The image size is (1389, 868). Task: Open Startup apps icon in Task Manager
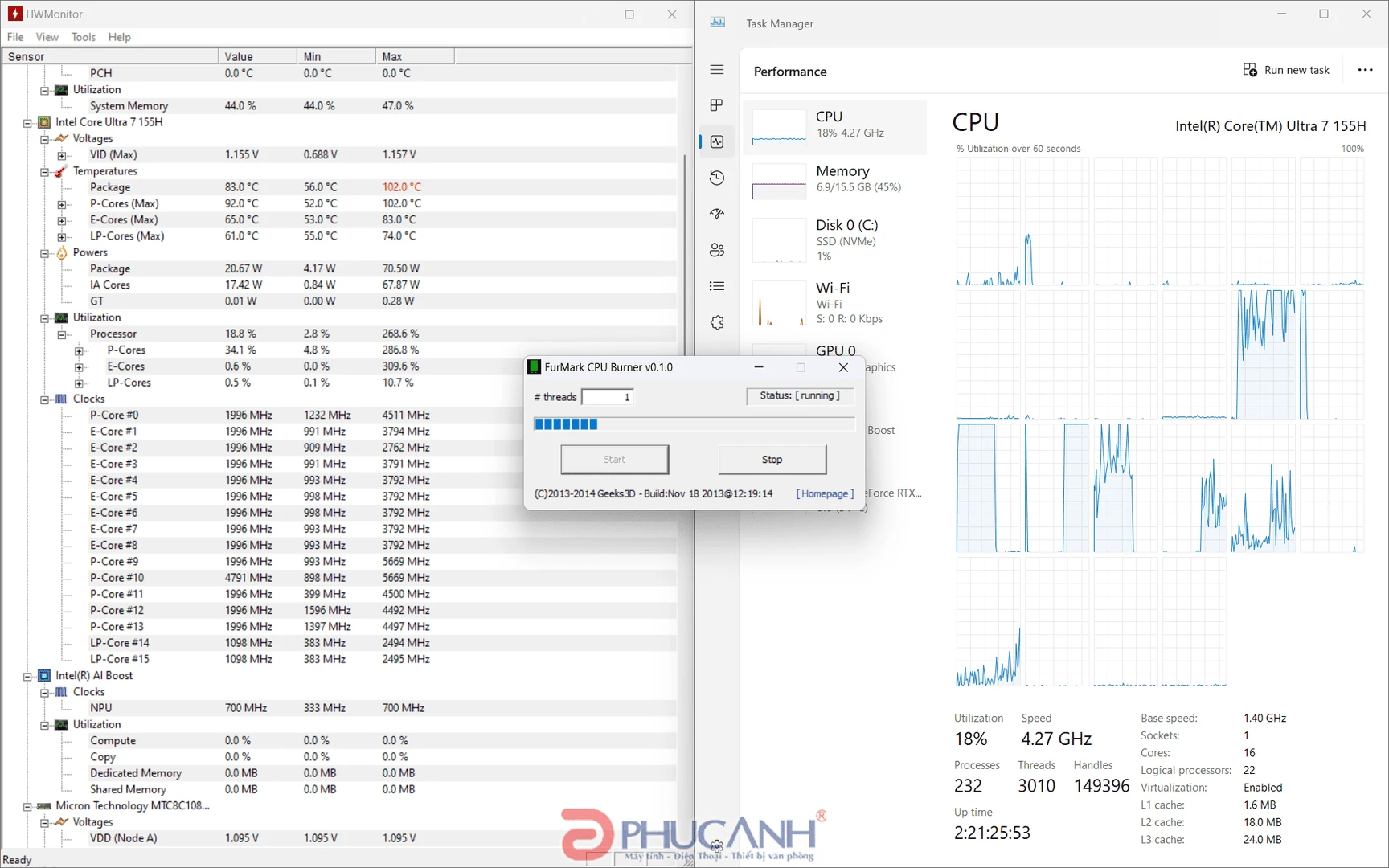[x=717, y=214]
